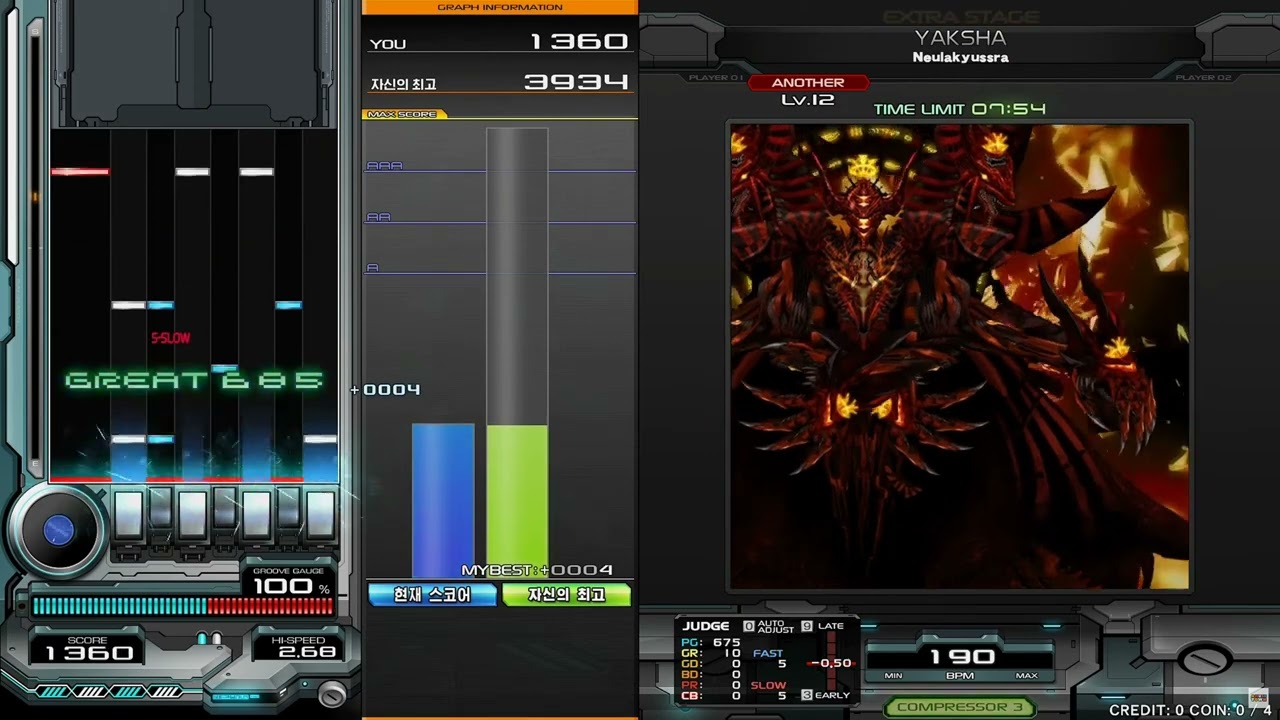Click the PG: 675 judge row
1280x720 pixels.
711,642
